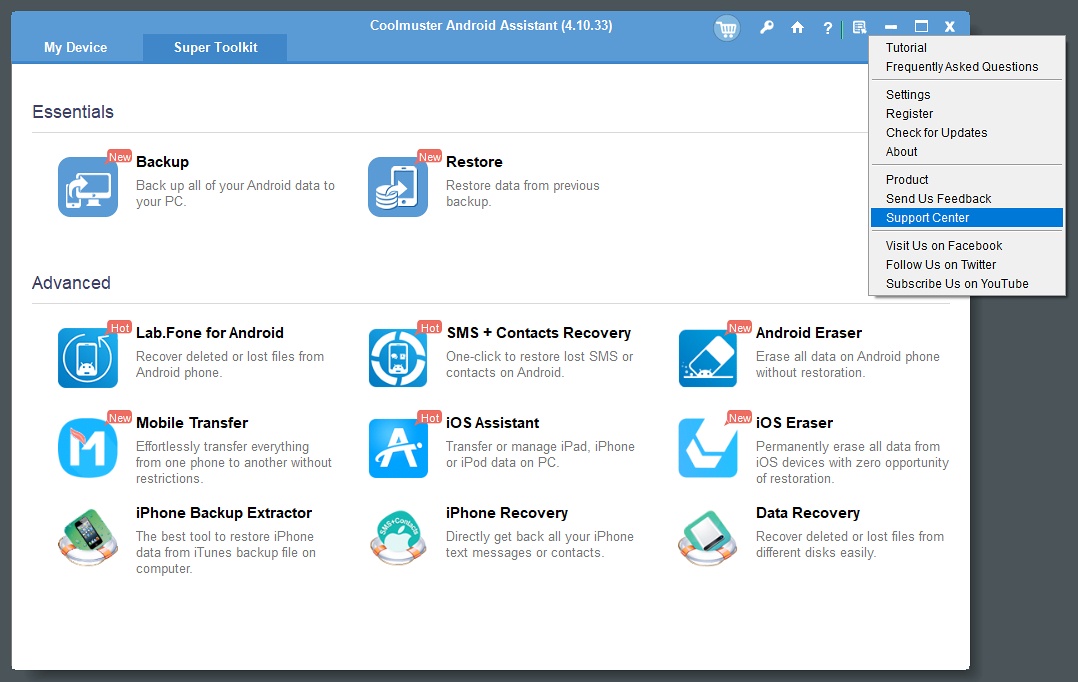Click the iOS Eraser title
This screenshot has height=682, width=1078.
coord(794,423)
